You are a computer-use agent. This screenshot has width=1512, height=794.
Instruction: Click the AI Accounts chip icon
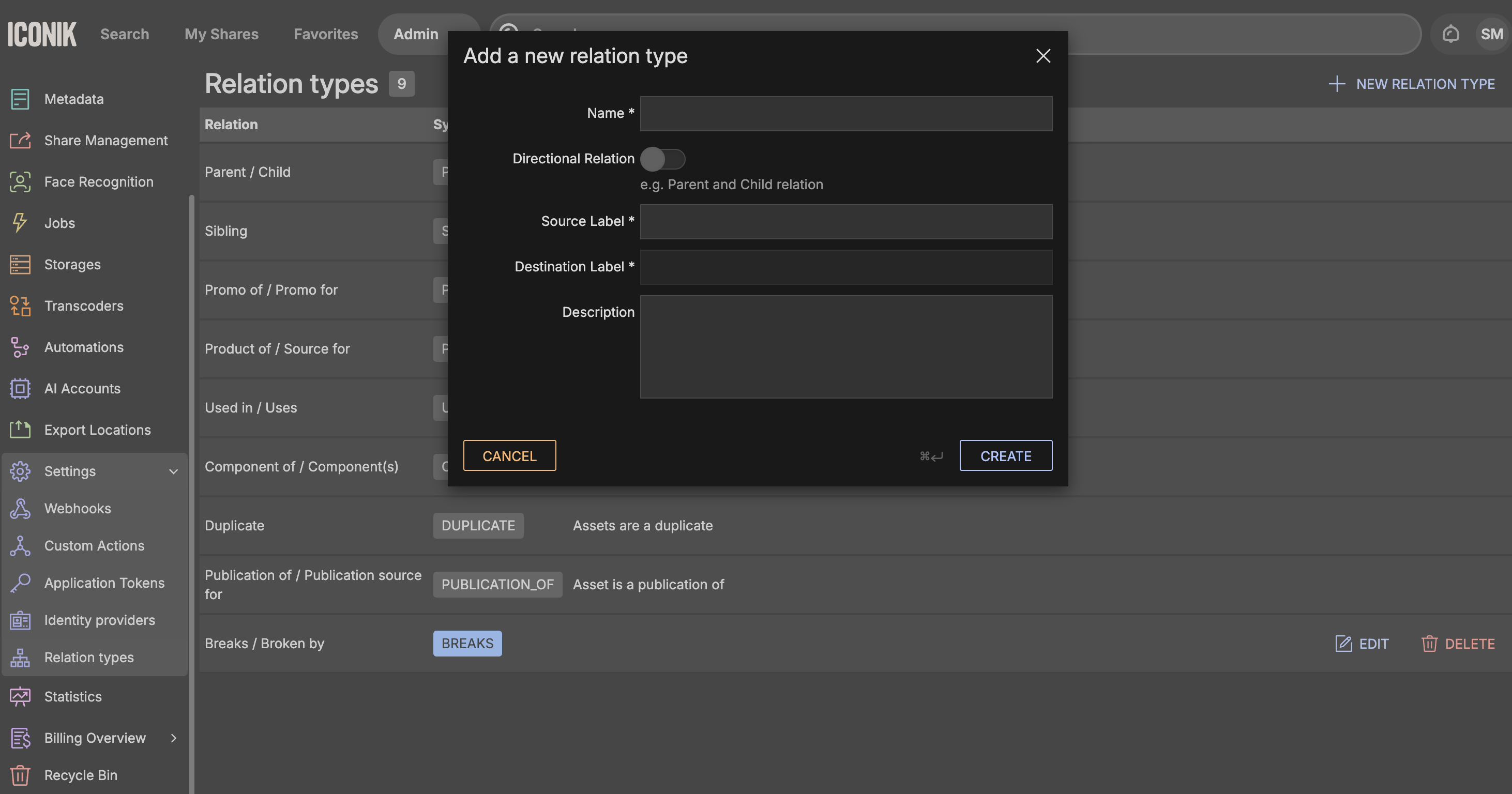(x=20, y=389)
